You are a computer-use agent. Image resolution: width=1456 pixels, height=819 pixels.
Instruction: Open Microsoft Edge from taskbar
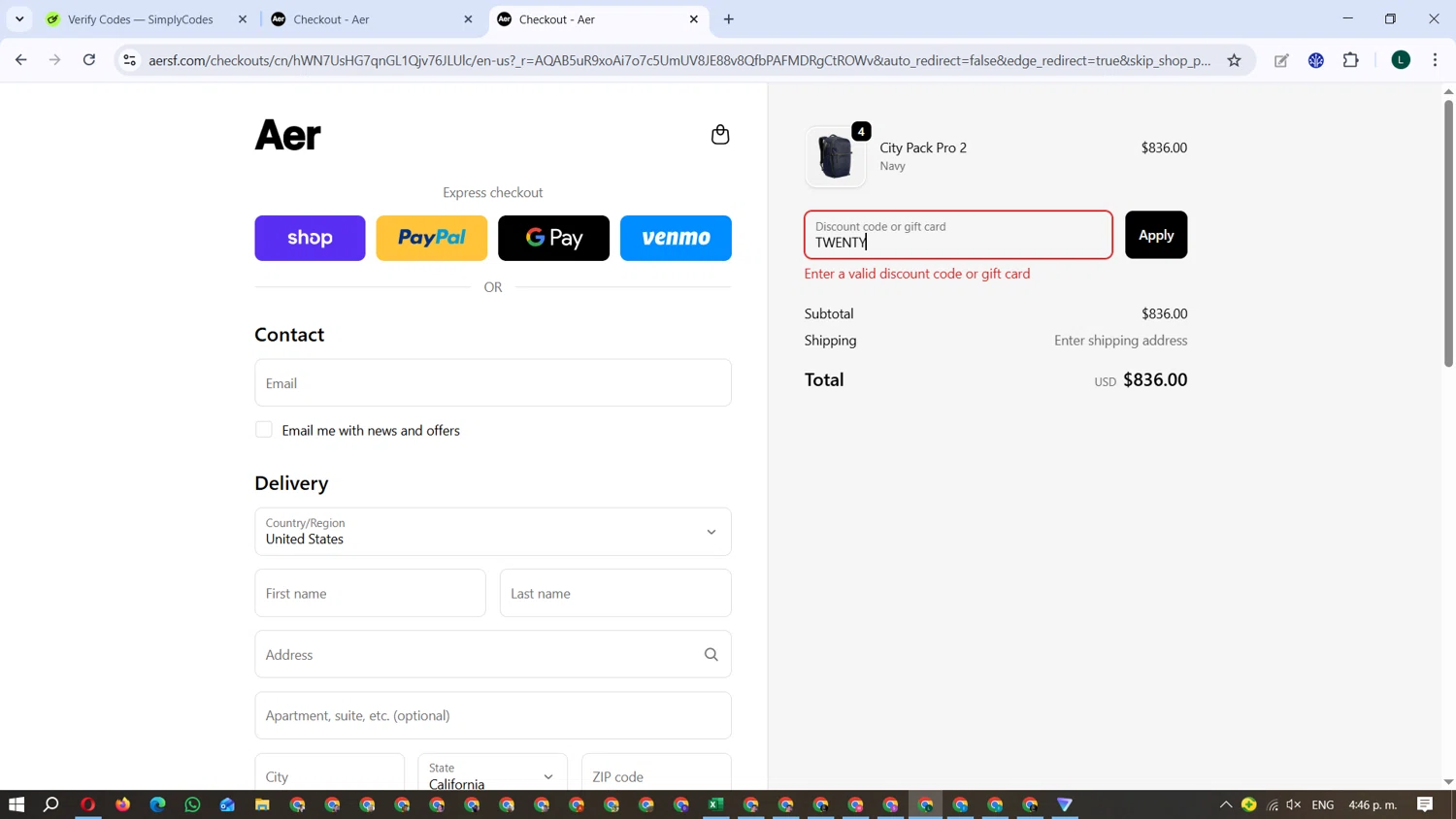[157, 804]
